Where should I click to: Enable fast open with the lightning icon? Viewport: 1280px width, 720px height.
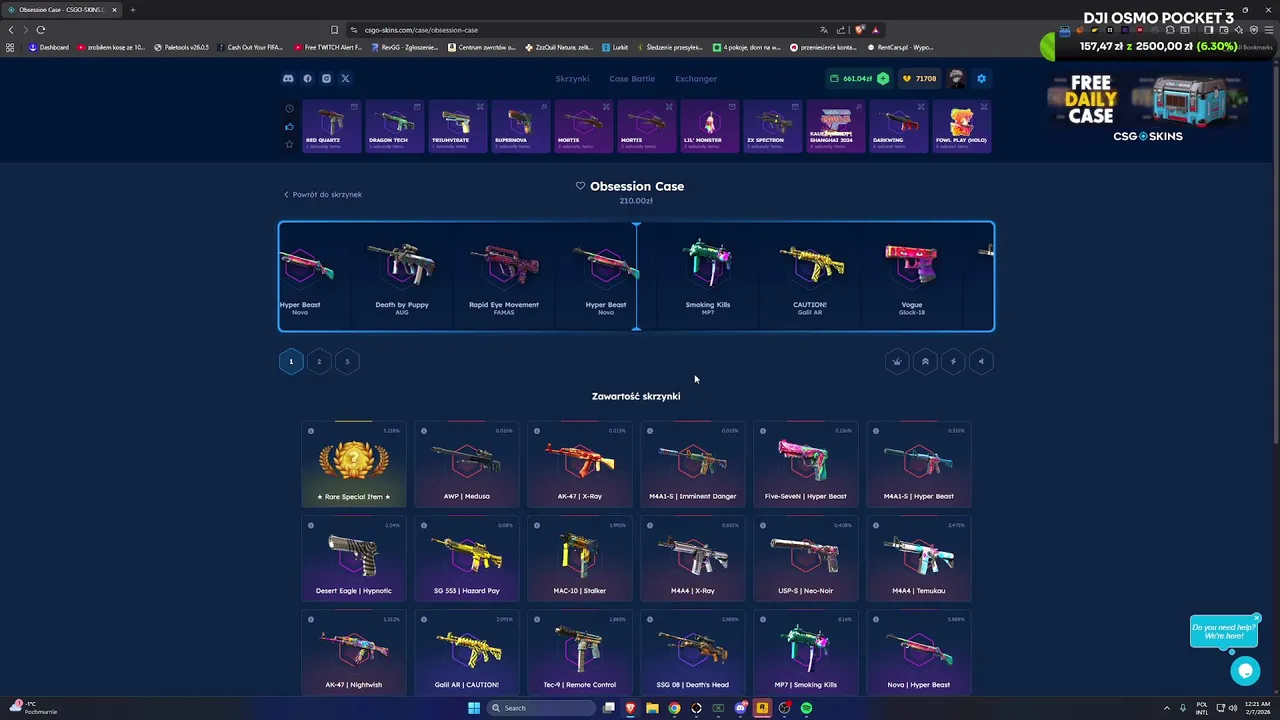point(953,362)
